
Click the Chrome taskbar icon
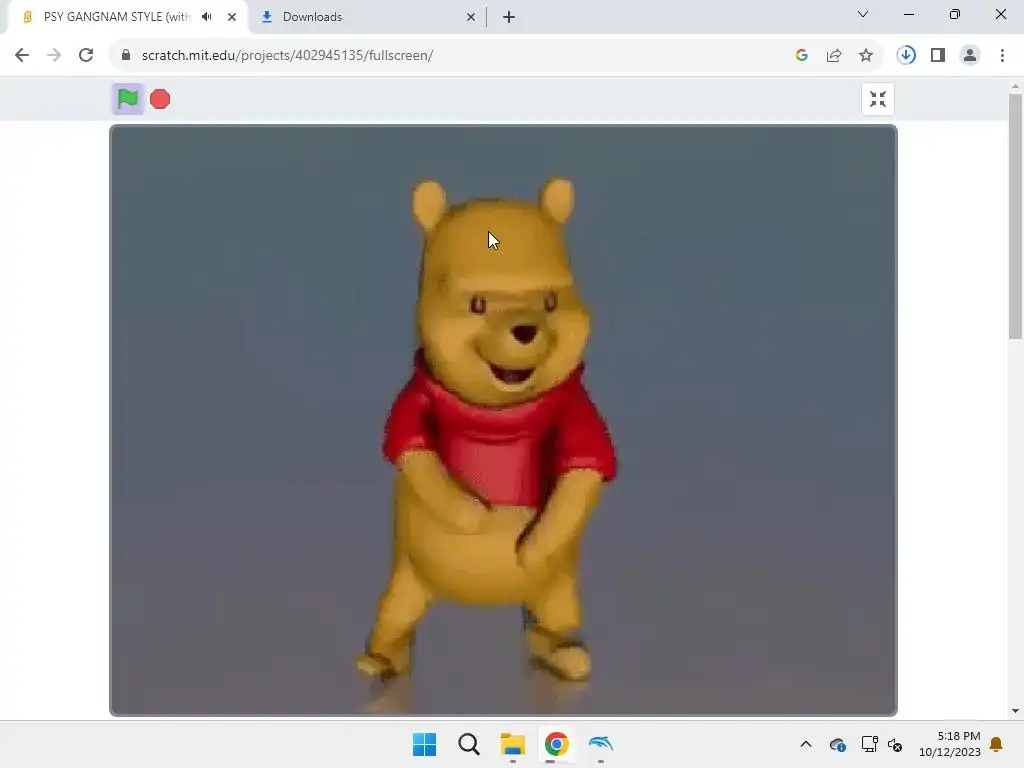point(556,744)
